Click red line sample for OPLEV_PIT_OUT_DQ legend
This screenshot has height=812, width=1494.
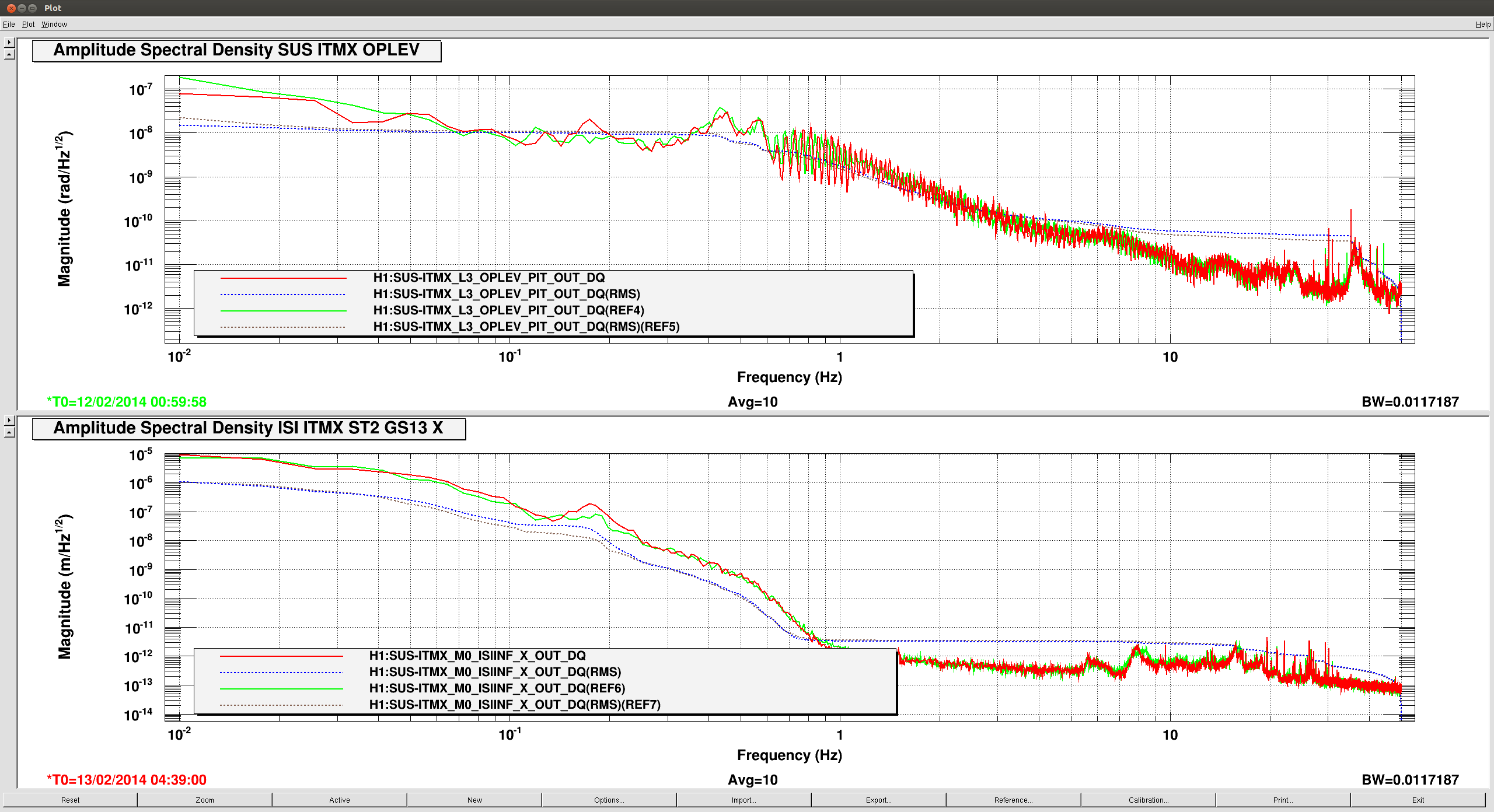(283, 278)
